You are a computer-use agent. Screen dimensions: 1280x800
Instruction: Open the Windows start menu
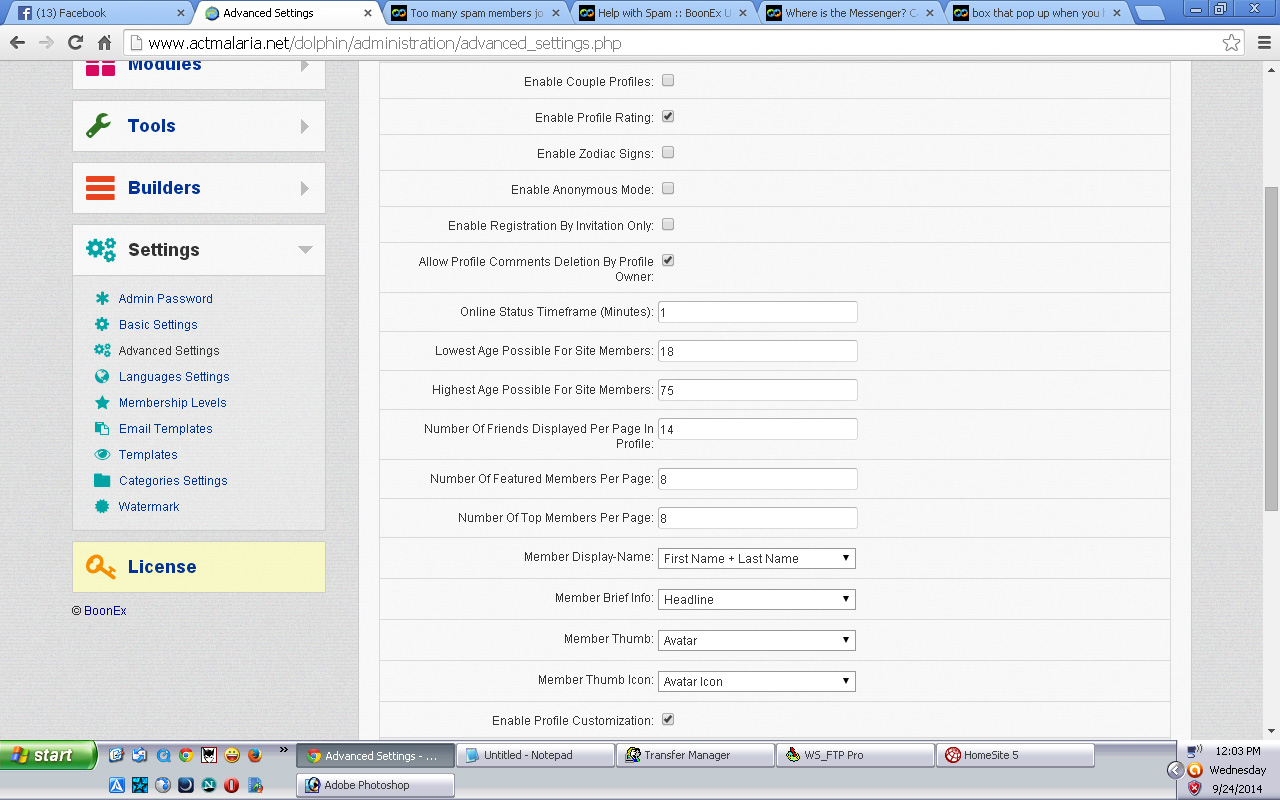click(x=48, y=755)
